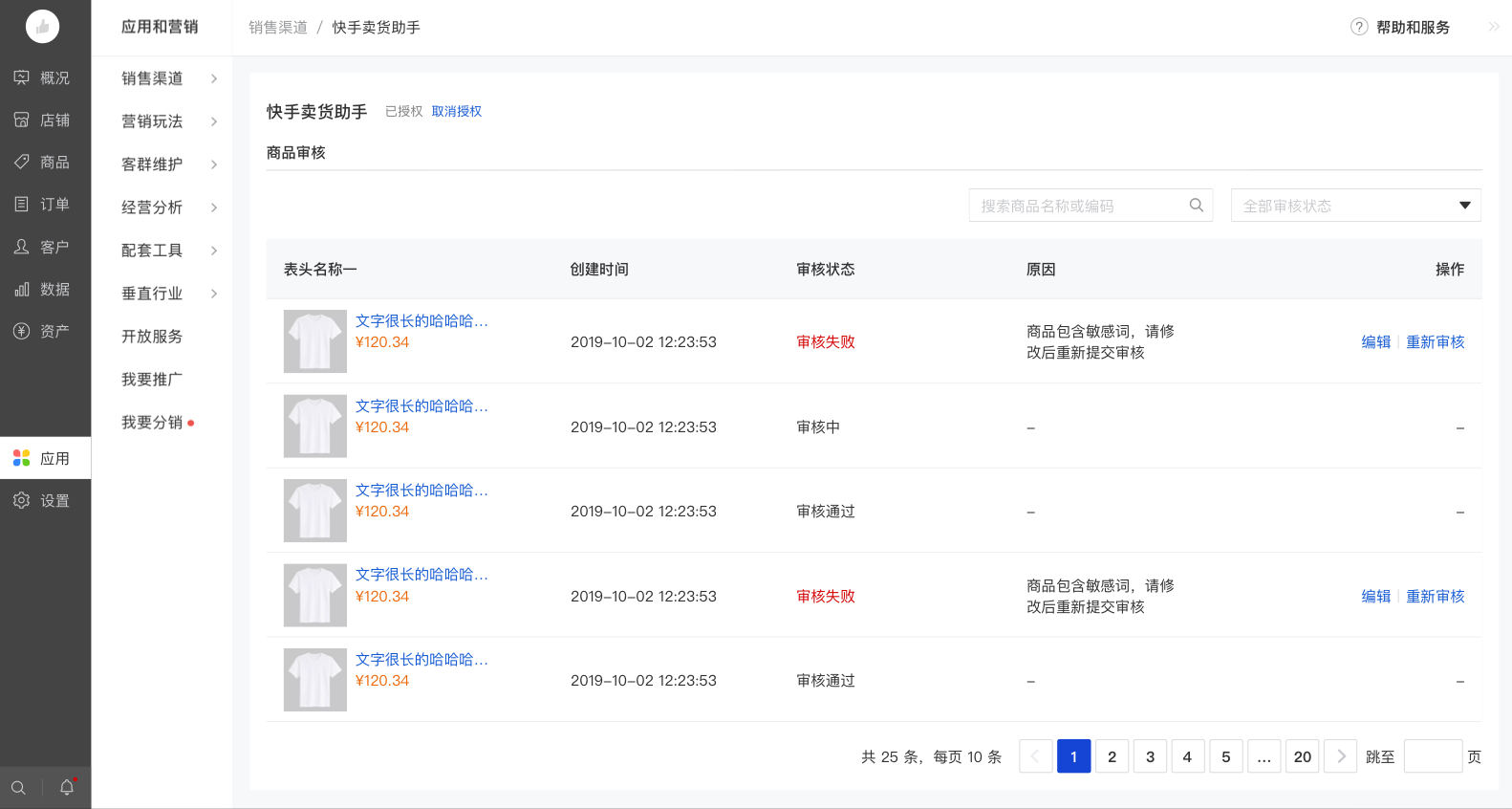This screenshot has height=809, width=1512.
Task: Open second row product title link
Action: pos(421,406)
